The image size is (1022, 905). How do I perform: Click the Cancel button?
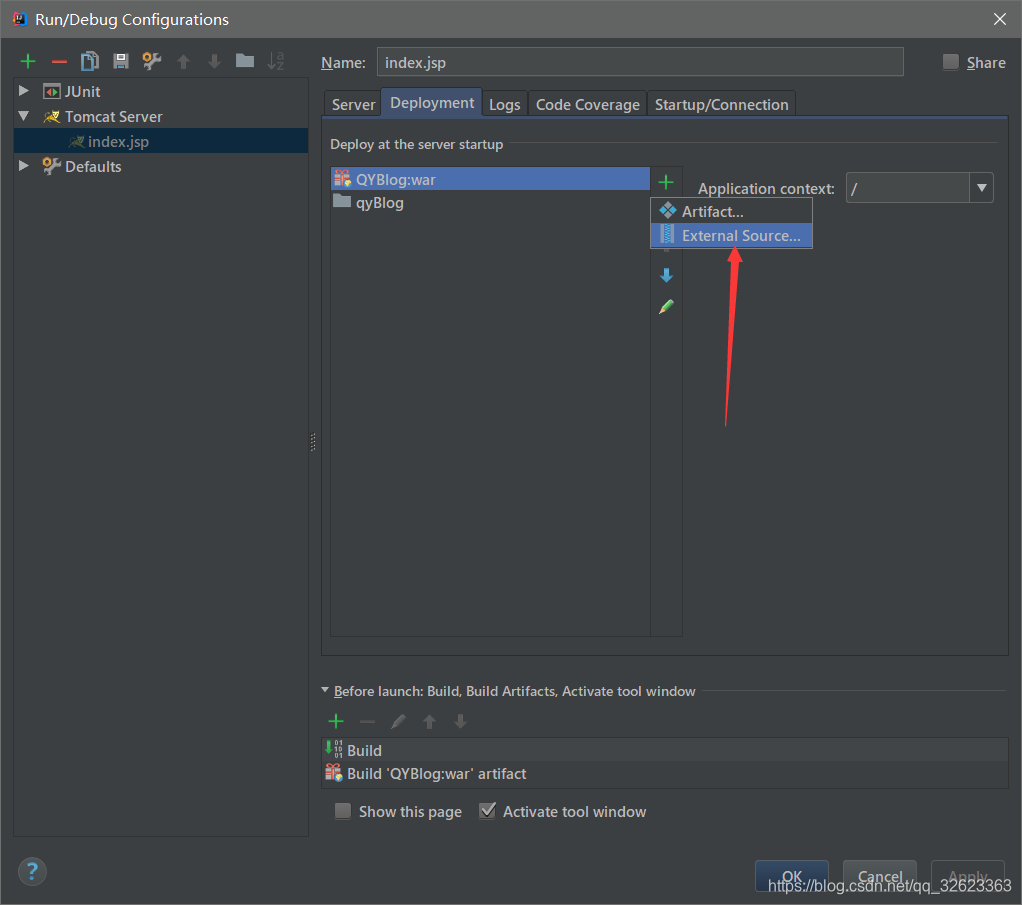pos(879,876)
